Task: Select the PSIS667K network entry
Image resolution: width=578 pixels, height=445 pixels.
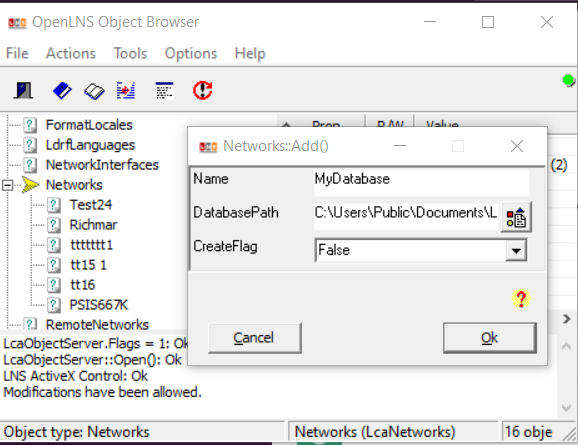Action: click(98, 305)
